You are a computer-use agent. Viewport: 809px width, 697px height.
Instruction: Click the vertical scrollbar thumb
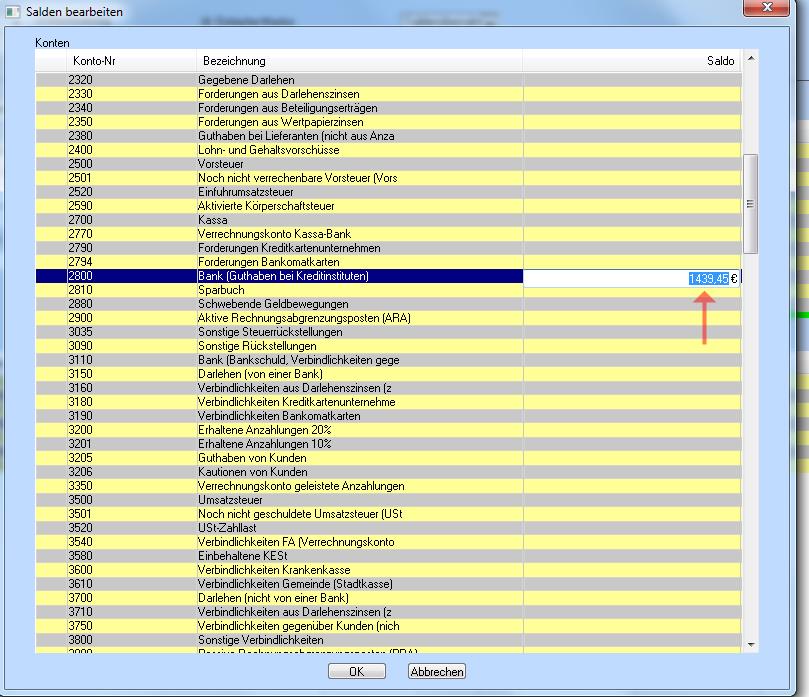[751, 204]
